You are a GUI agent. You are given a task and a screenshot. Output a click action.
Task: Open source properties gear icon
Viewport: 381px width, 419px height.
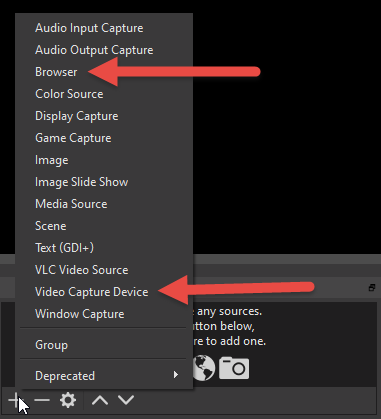point(68,400)
